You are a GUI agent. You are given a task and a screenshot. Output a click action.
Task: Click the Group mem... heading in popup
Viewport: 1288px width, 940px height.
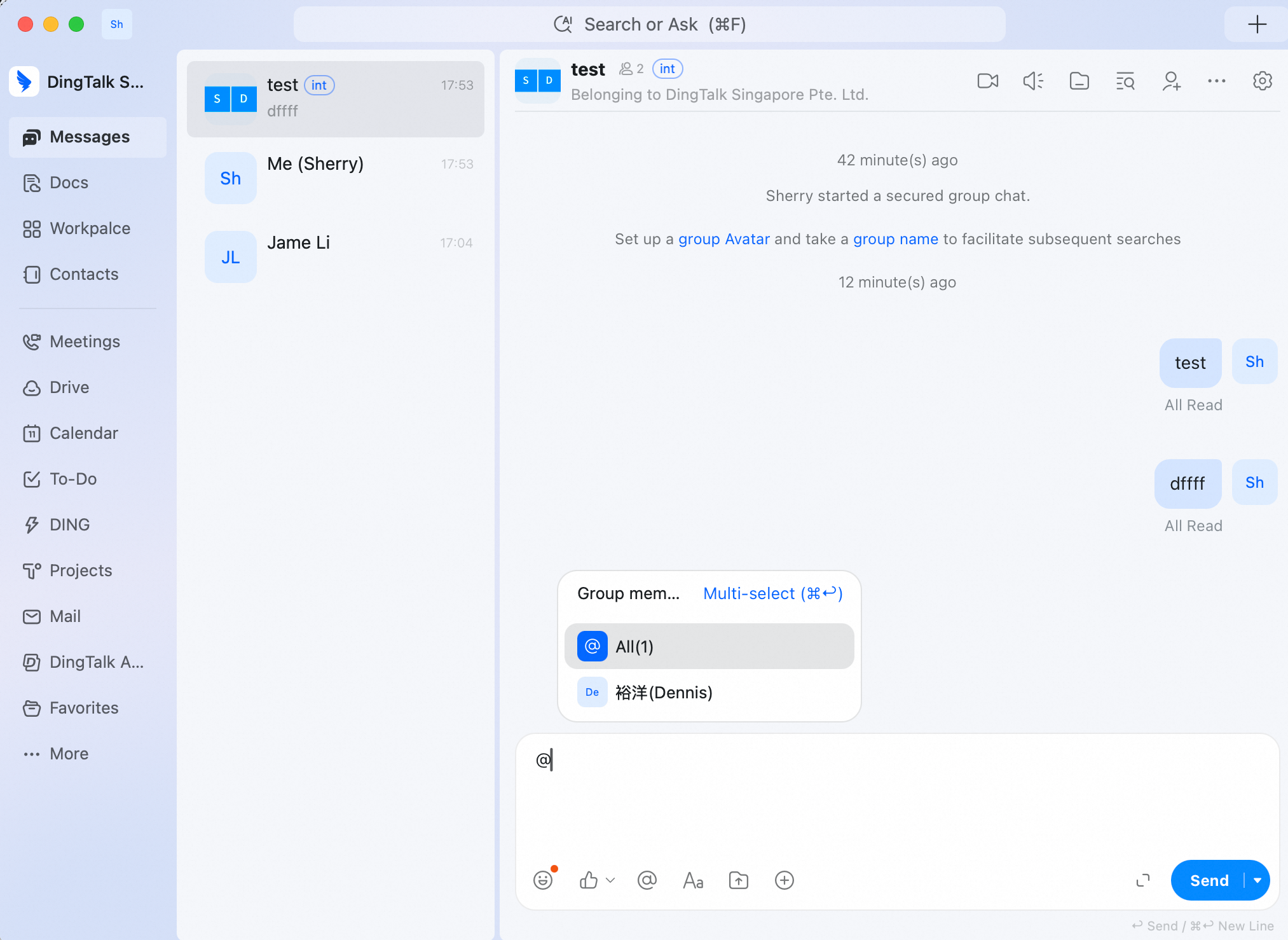[x=628, y=593]
